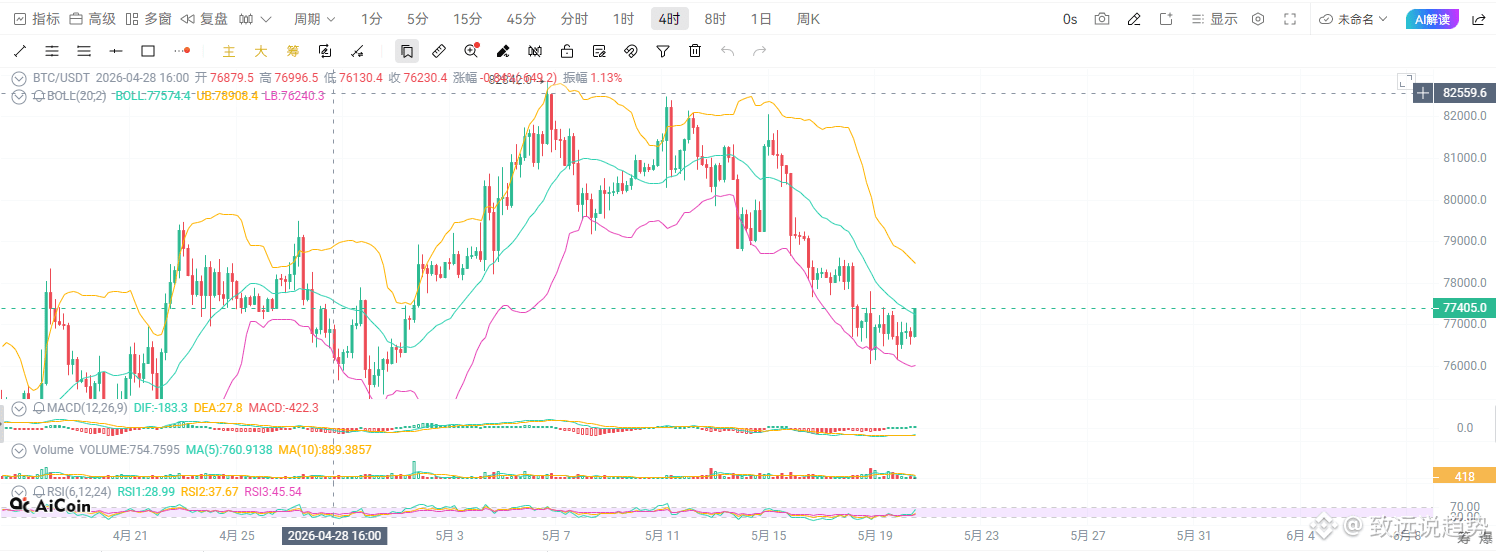Select the horizontal ray marker tool

tap(116, 51)
